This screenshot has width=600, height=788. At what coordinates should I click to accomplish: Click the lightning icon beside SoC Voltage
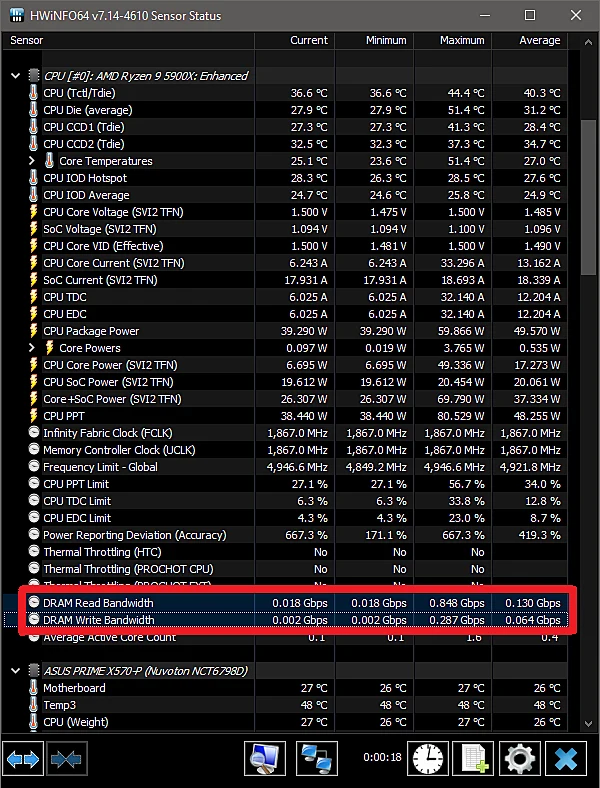coord(33,229)
